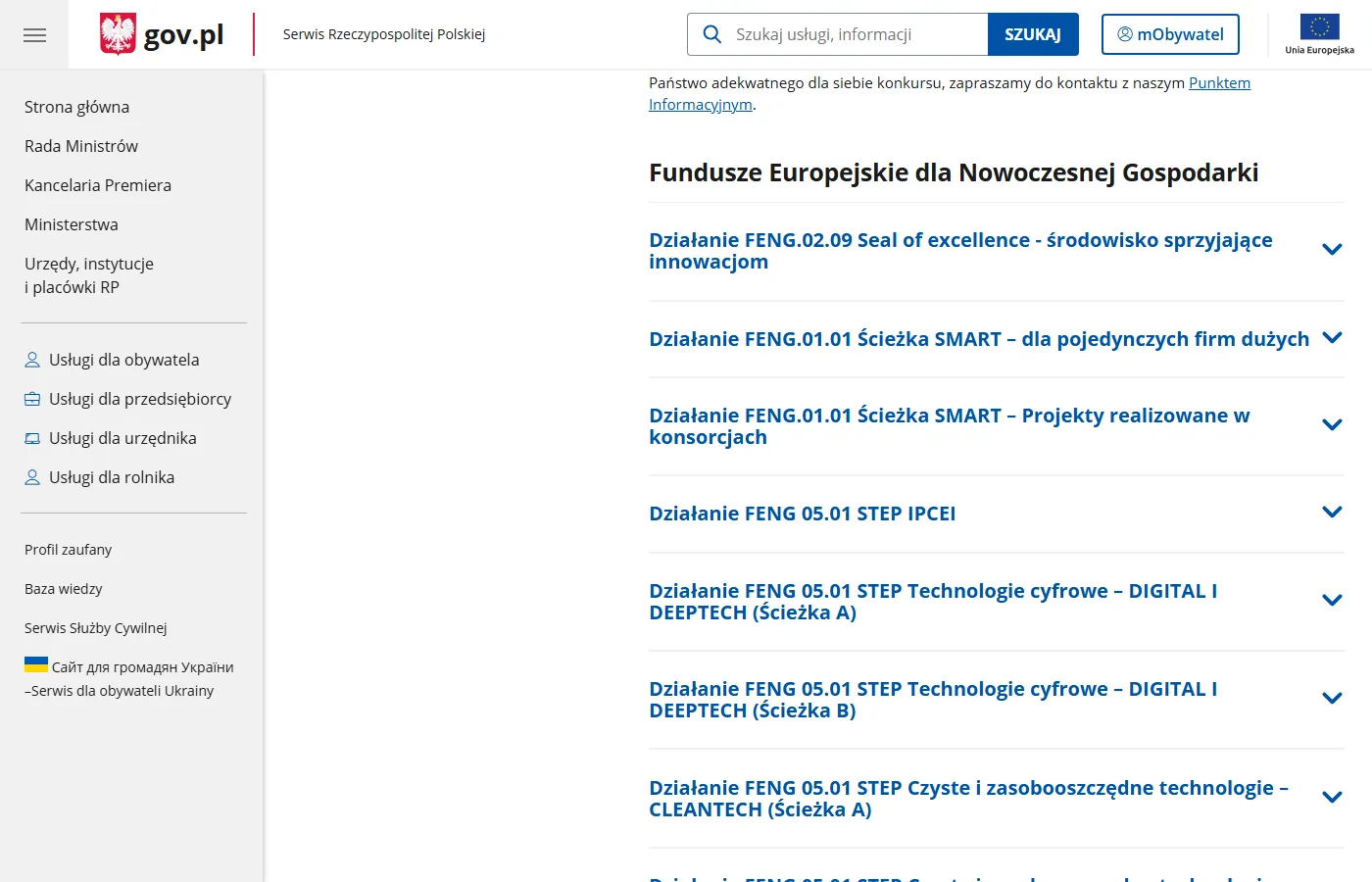Viewport: 1372px width, 882px height.
Task: Open Usługi dla rolnika label
Action: (x=112, y=477)
